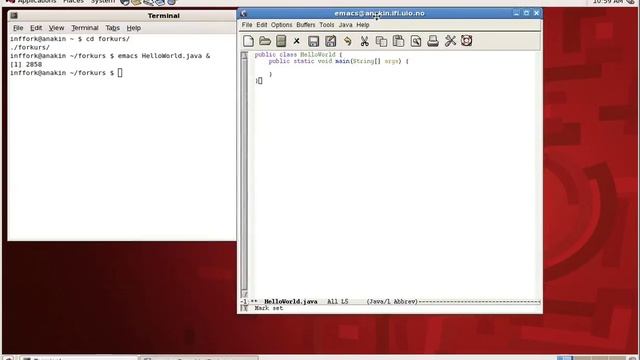
Task: Click the Save As toolbar icon in Emacs
Action: 331,41
